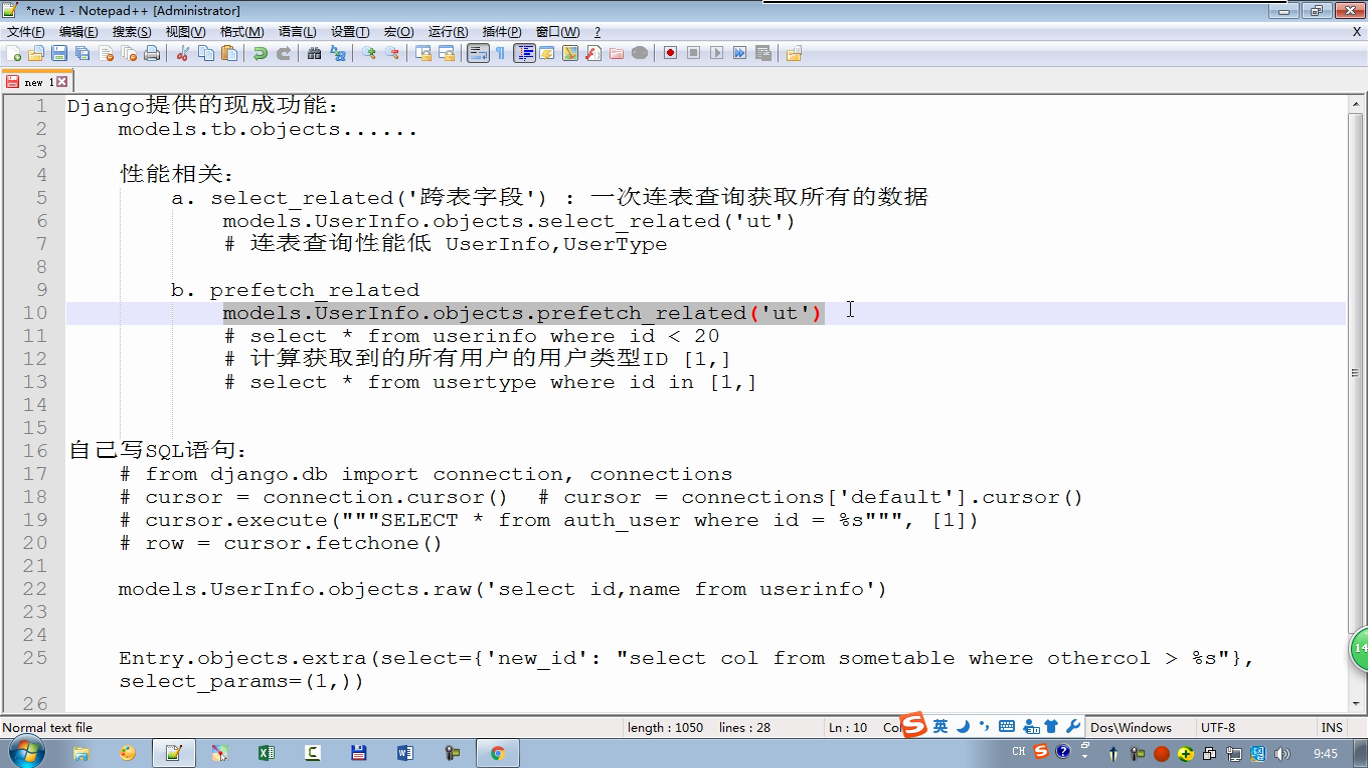Click the Stop Recording macro icon

click(693, 53)
